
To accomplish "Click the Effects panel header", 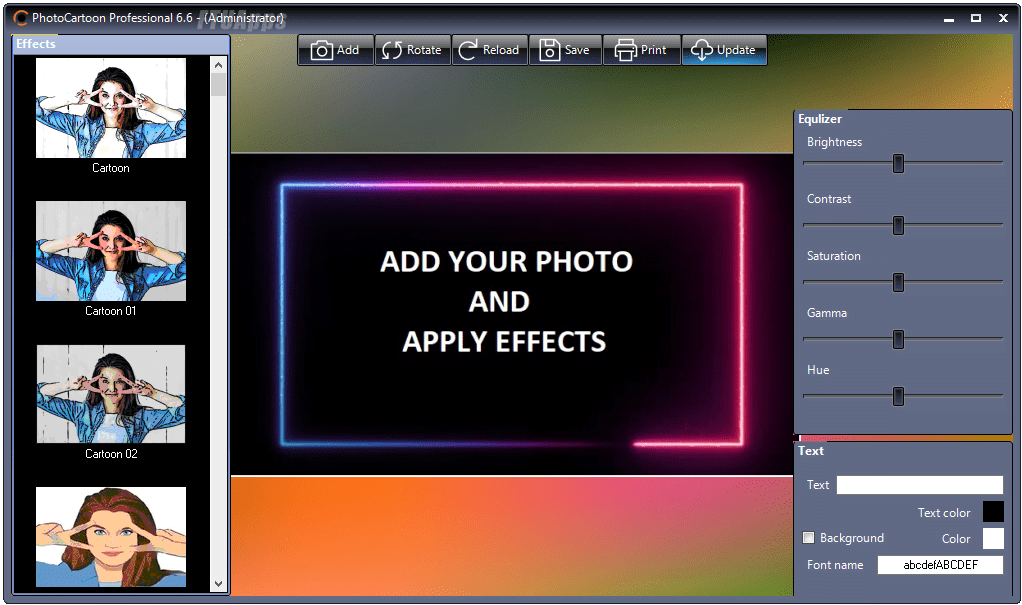I will (121, 44).
